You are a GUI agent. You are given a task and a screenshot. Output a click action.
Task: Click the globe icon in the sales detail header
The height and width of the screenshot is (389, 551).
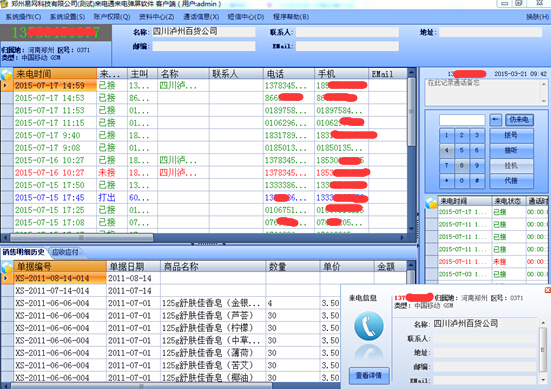[6, 267]
